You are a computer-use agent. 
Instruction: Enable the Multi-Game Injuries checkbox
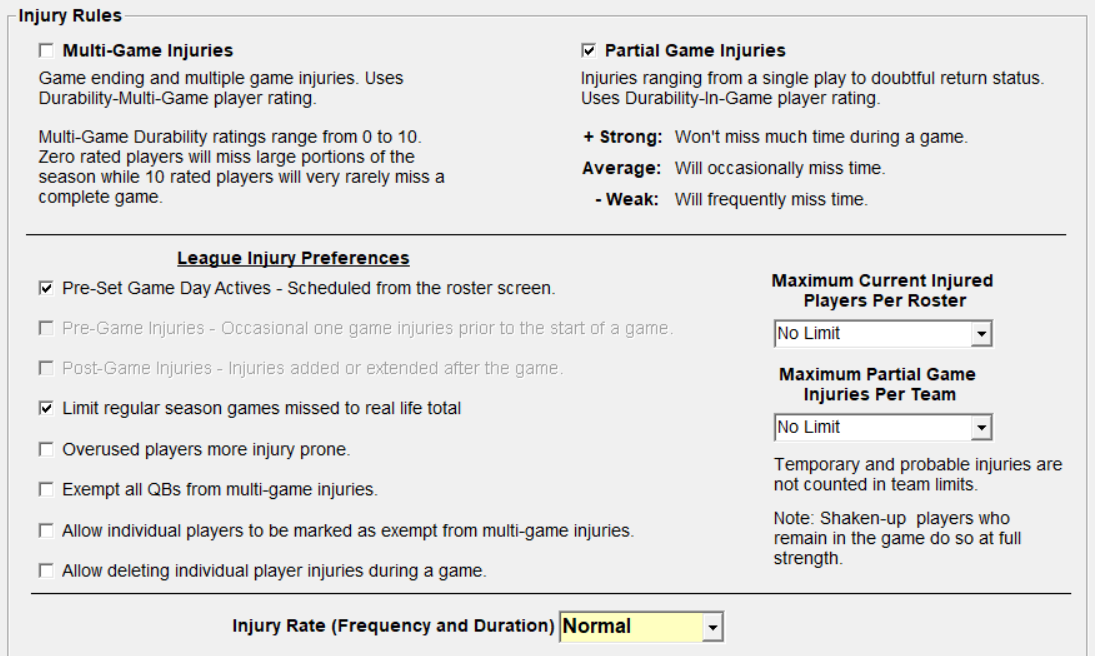46,51
